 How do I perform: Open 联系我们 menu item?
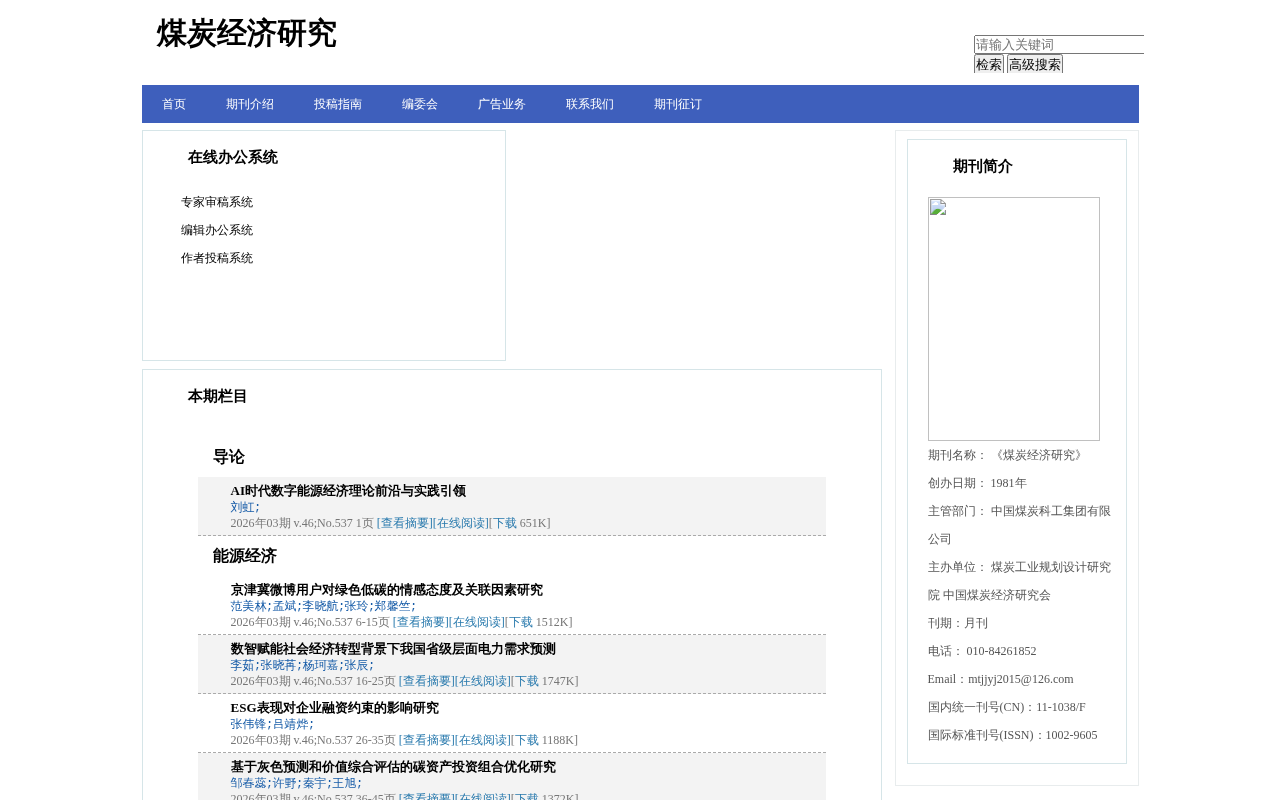click(590, 104)
